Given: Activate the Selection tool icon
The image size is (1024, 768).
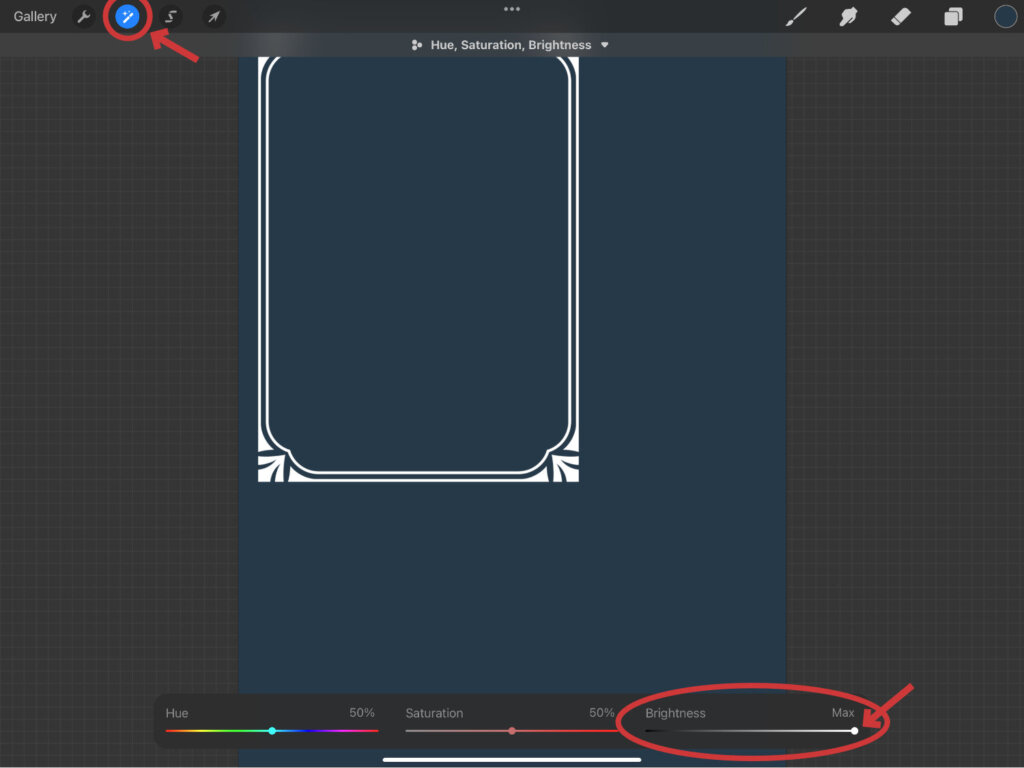Looking at the screenshot, I should pos(170,17).
